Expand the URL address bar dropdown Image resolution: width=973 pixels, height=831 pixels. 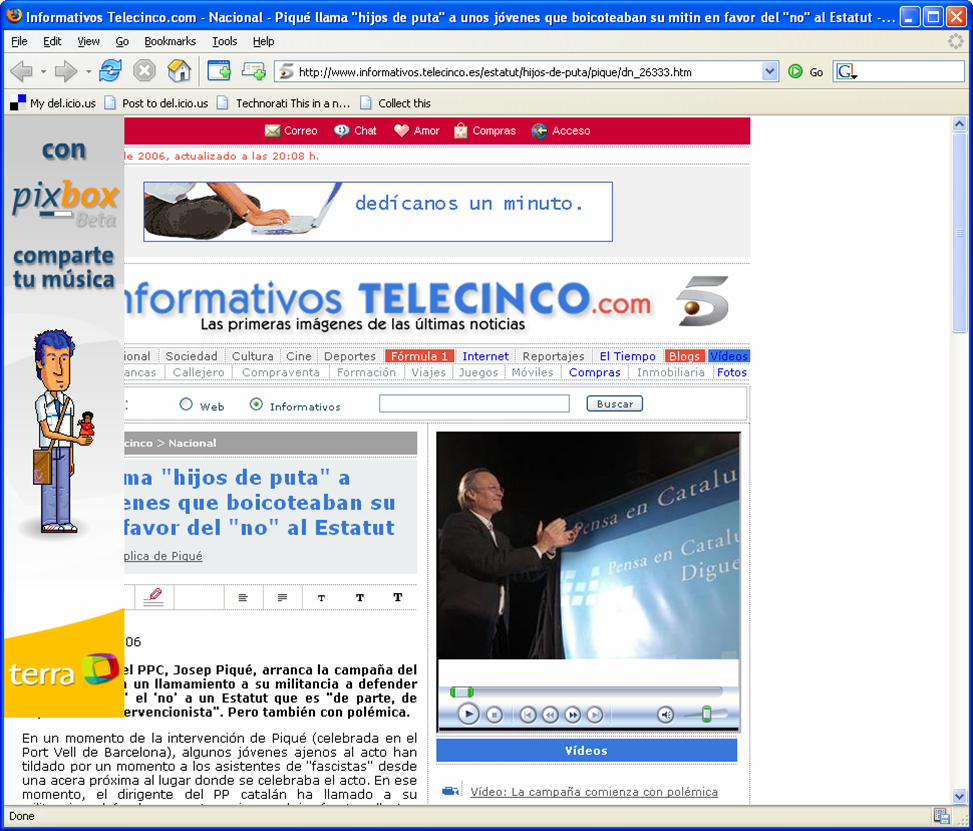pyautogui.click(x=769, y=72)
